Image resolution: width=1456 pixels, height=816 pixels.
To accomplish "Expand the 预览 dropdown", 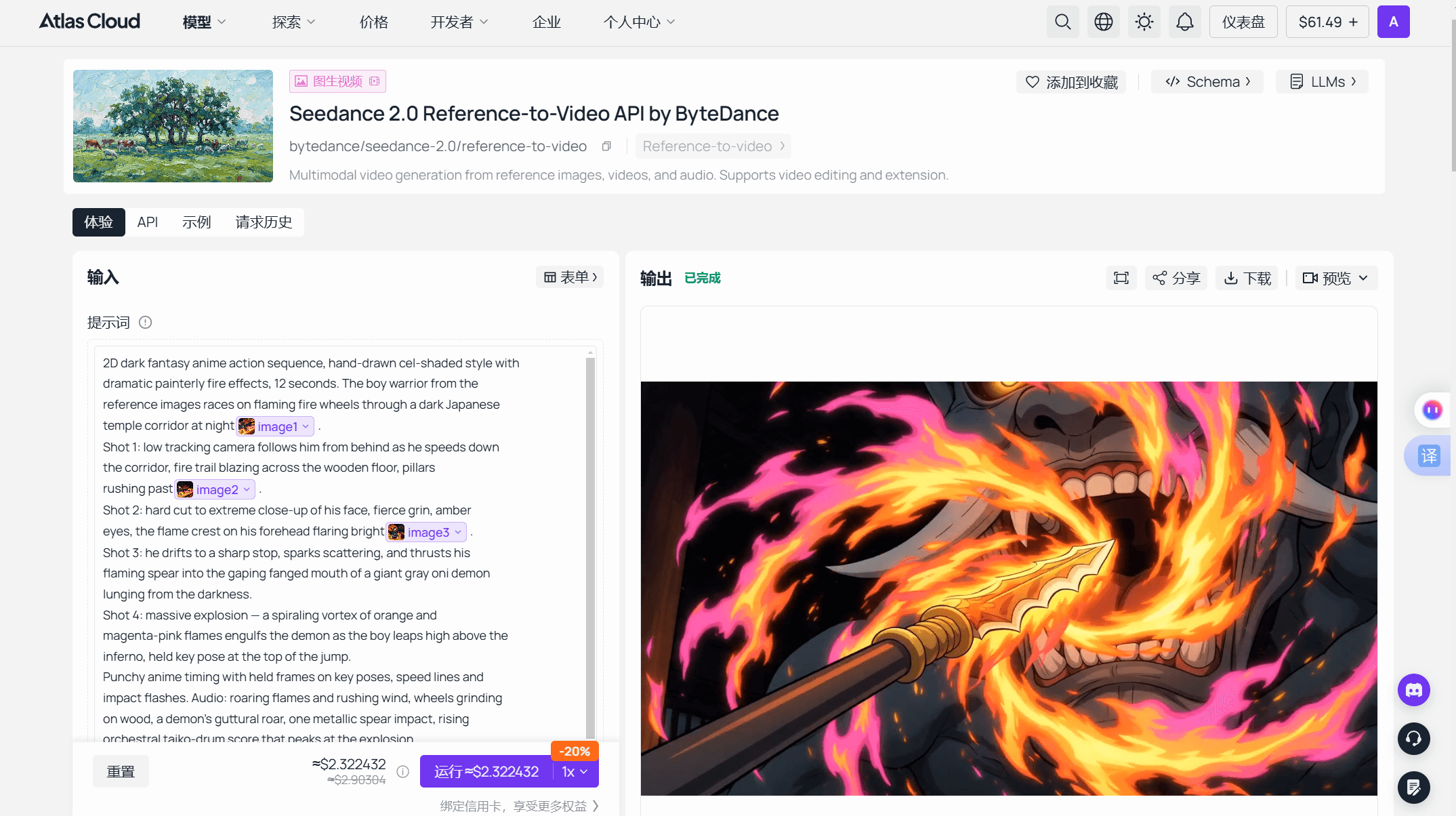I will [1336, 278].
